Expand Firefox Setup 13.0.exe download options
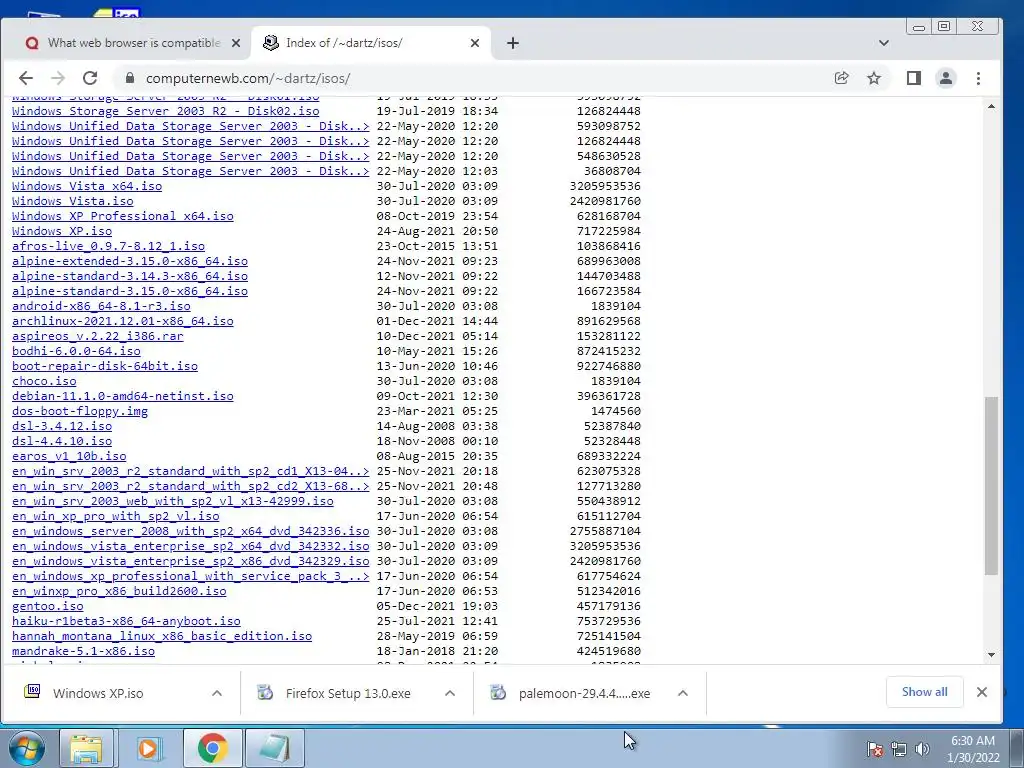This screenshot has width=1024, height=768. (450, 694)
